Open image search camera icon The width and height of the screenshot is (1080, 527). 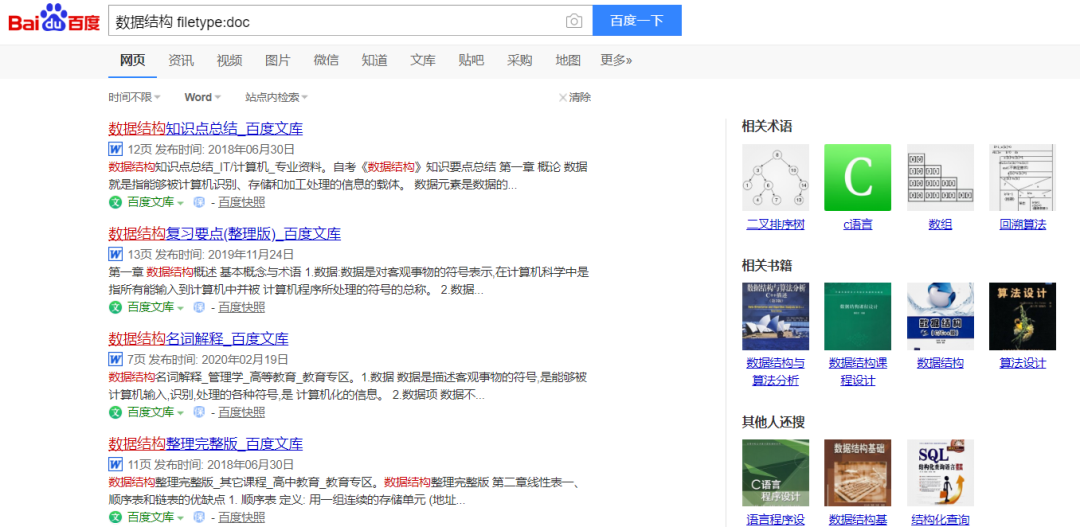[x=574, y=21]
